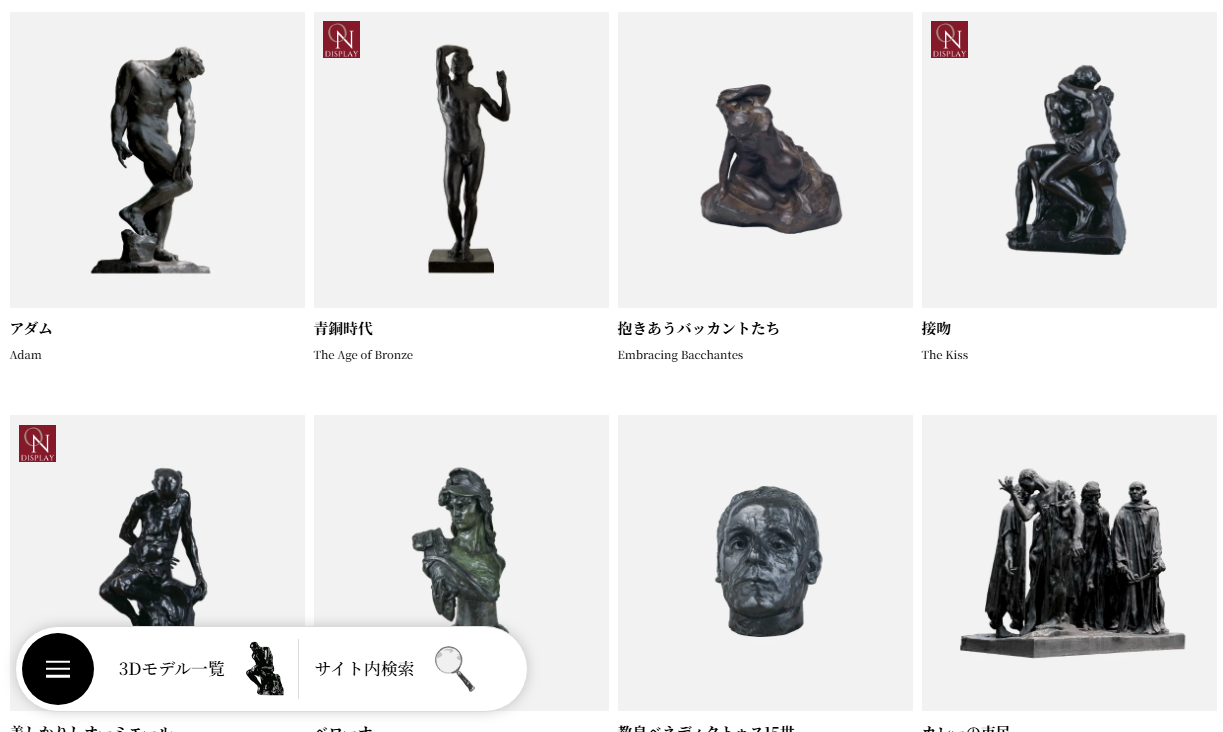The width and height of the screenshot is (1223, 732).
Task: Click the 青銅時代 title link
Action: pos(343,328)
